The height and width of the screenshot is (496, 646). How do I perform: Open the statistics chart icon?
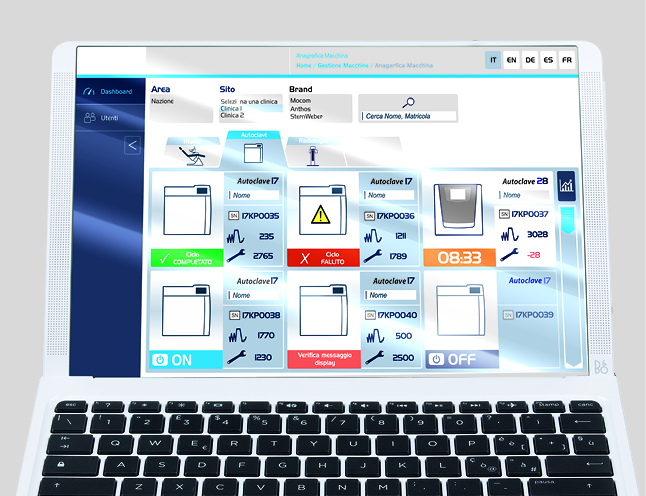pyautogui.click(x=567, y=185)
